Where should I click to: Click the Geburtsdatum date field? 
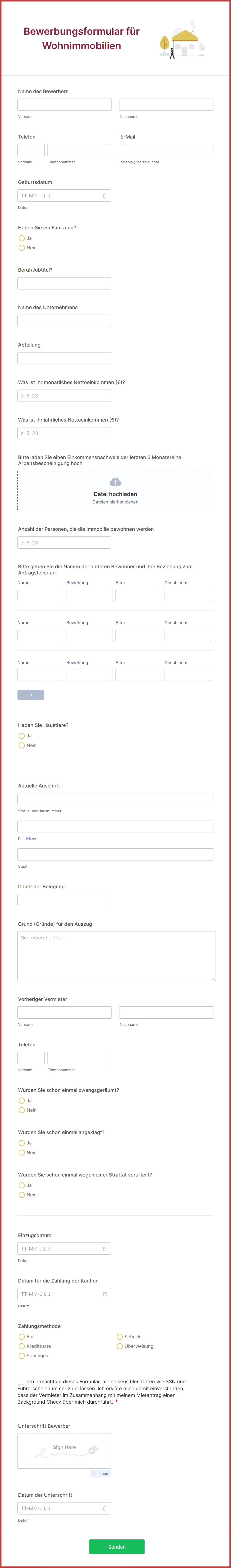(64, 195)
